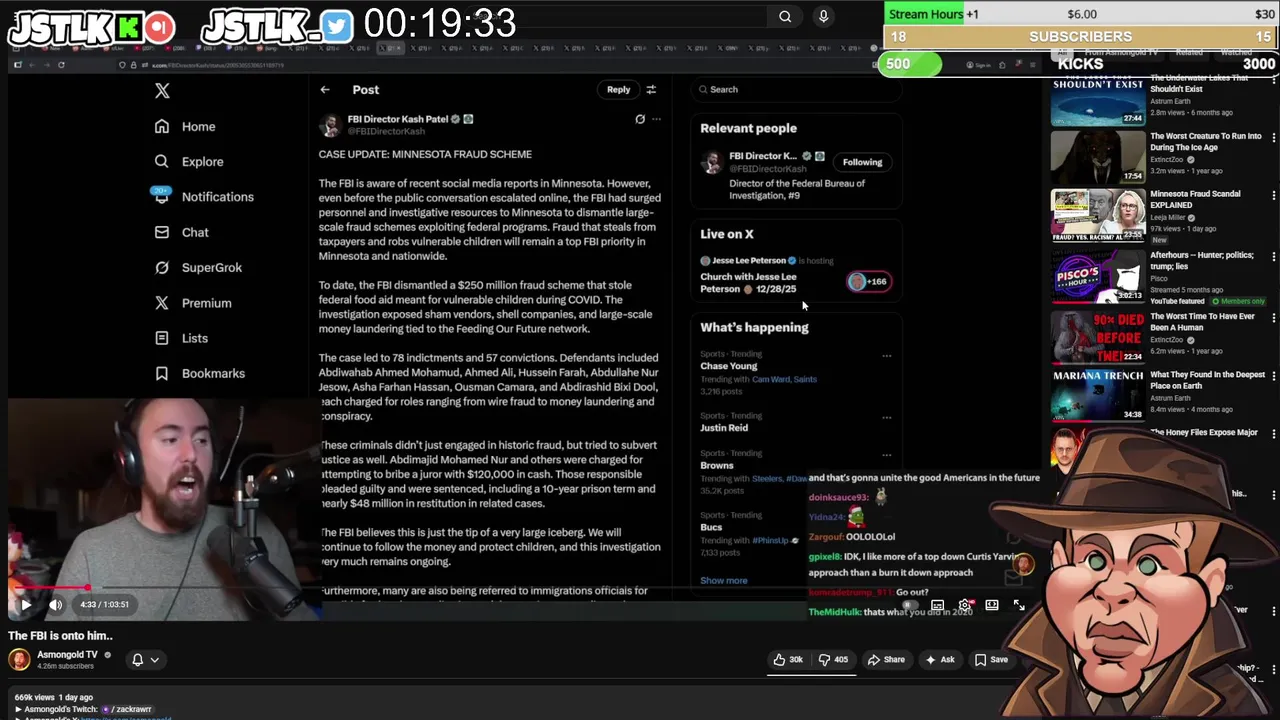The image size is (1280, 720).
Task: Click the Ask button
Action: [940, 660]
